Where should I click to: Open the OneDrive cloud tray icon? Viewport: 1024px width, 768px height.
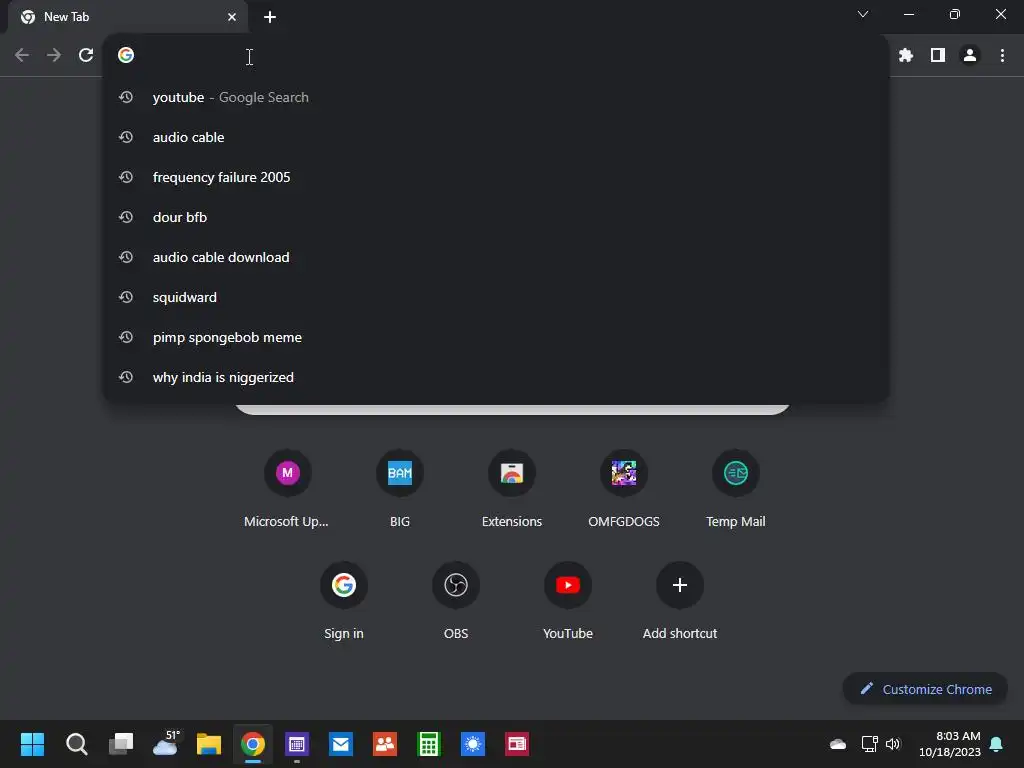point(838,744)
